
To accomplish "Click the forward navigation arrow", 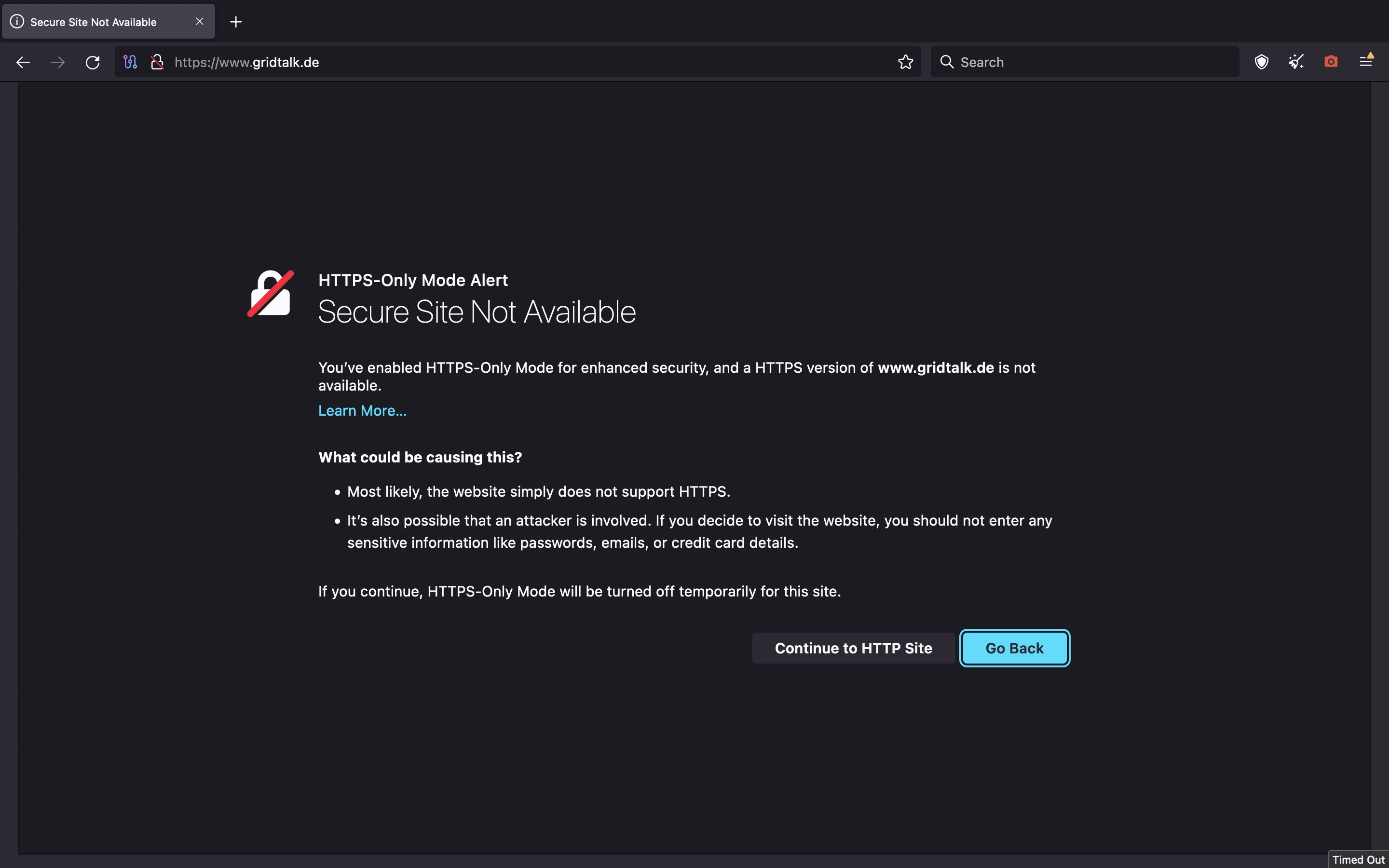I will [58, 62].
